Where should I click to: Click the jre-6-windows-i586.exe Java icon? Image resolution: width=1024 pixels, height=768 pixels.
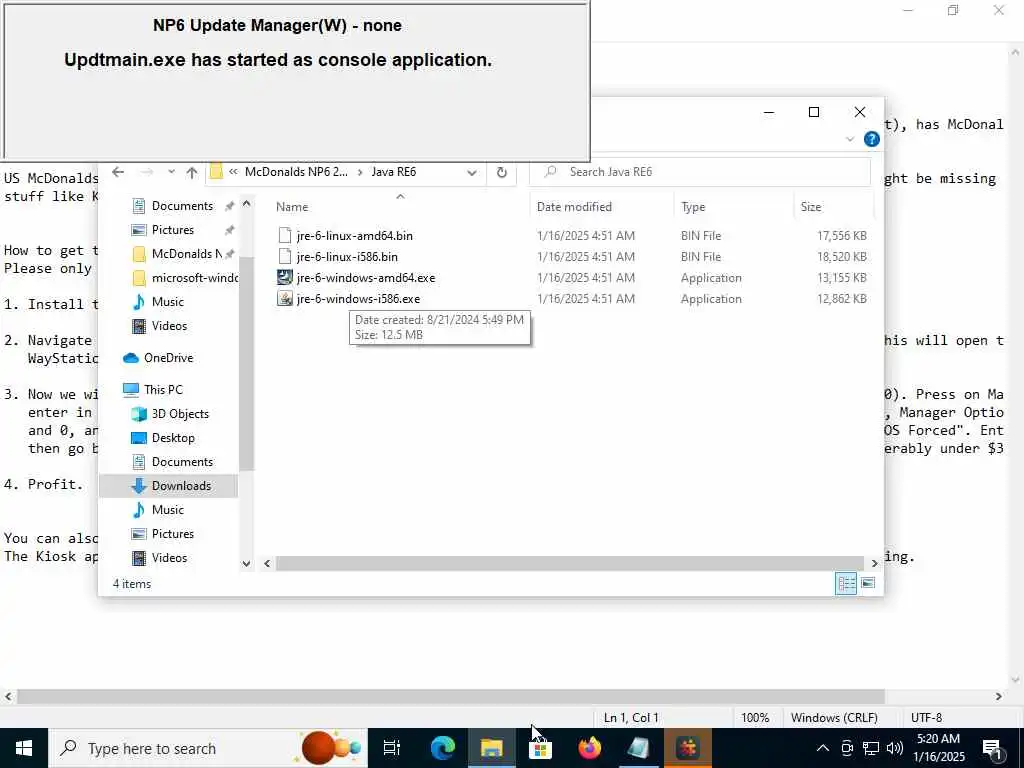(x=284, y=298)
